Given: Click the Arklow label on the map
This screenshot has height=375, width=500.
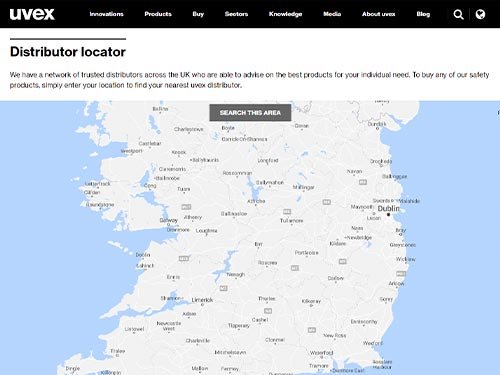Looking at the screenshot, I should [x=396, y=283].
